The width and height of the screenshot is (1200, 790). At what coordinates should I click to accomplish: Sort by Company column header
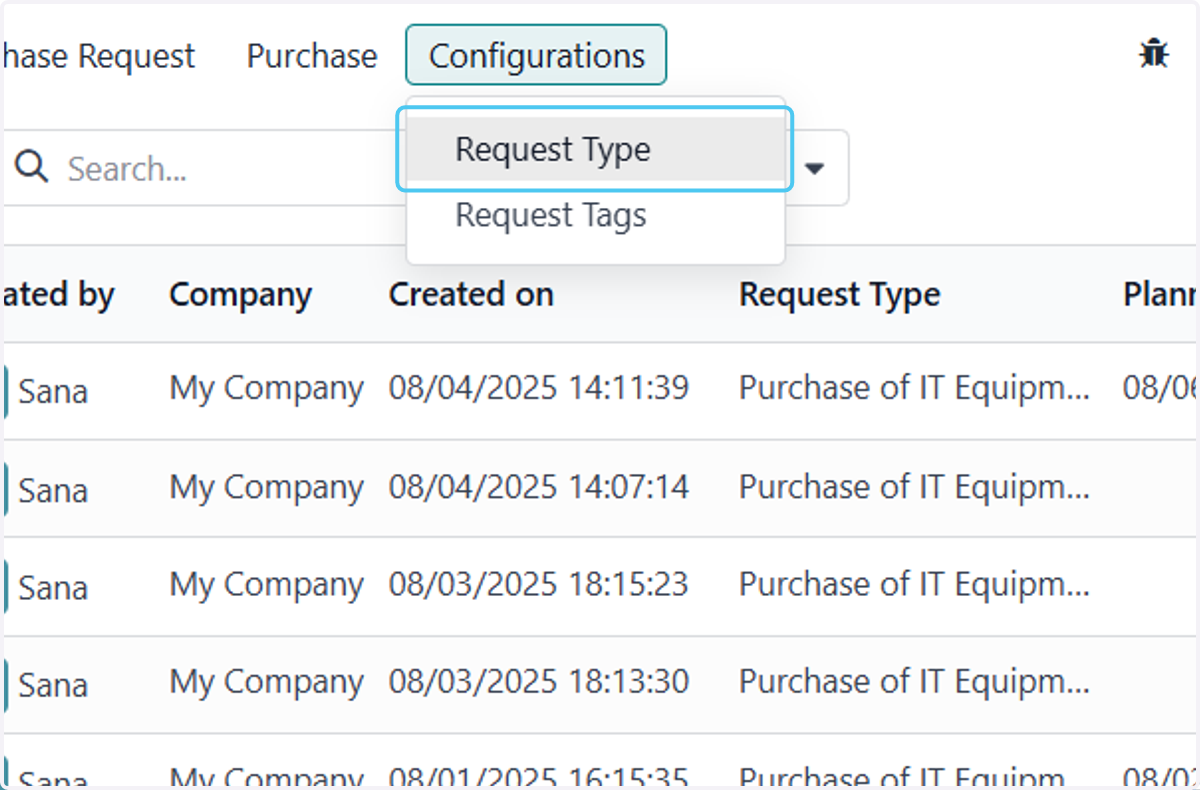(241, 294)
